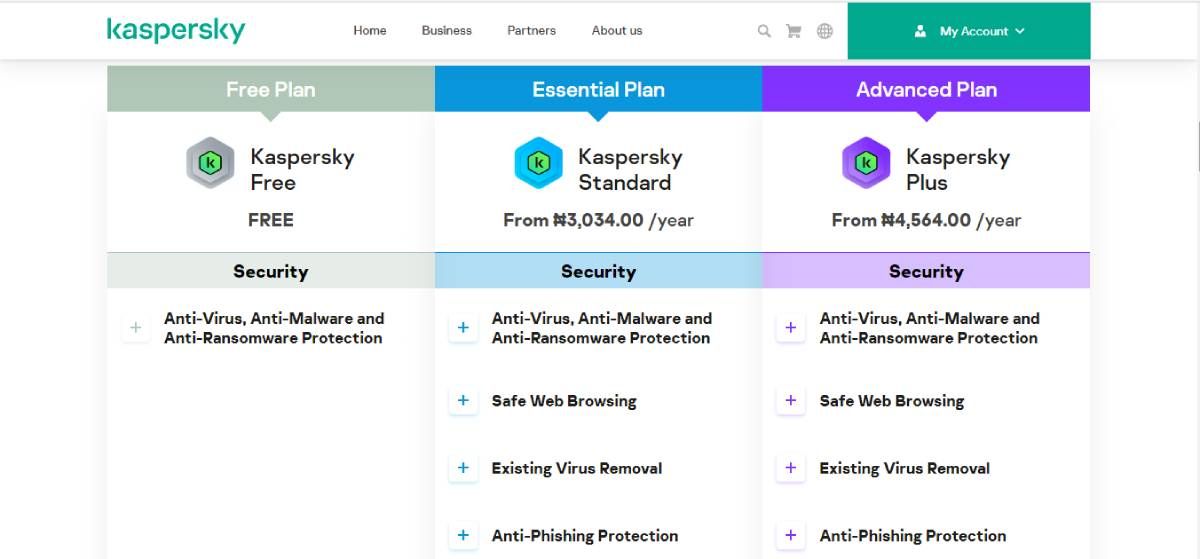Click the Kaspersky Free hexagon product icon

point(210,163)
